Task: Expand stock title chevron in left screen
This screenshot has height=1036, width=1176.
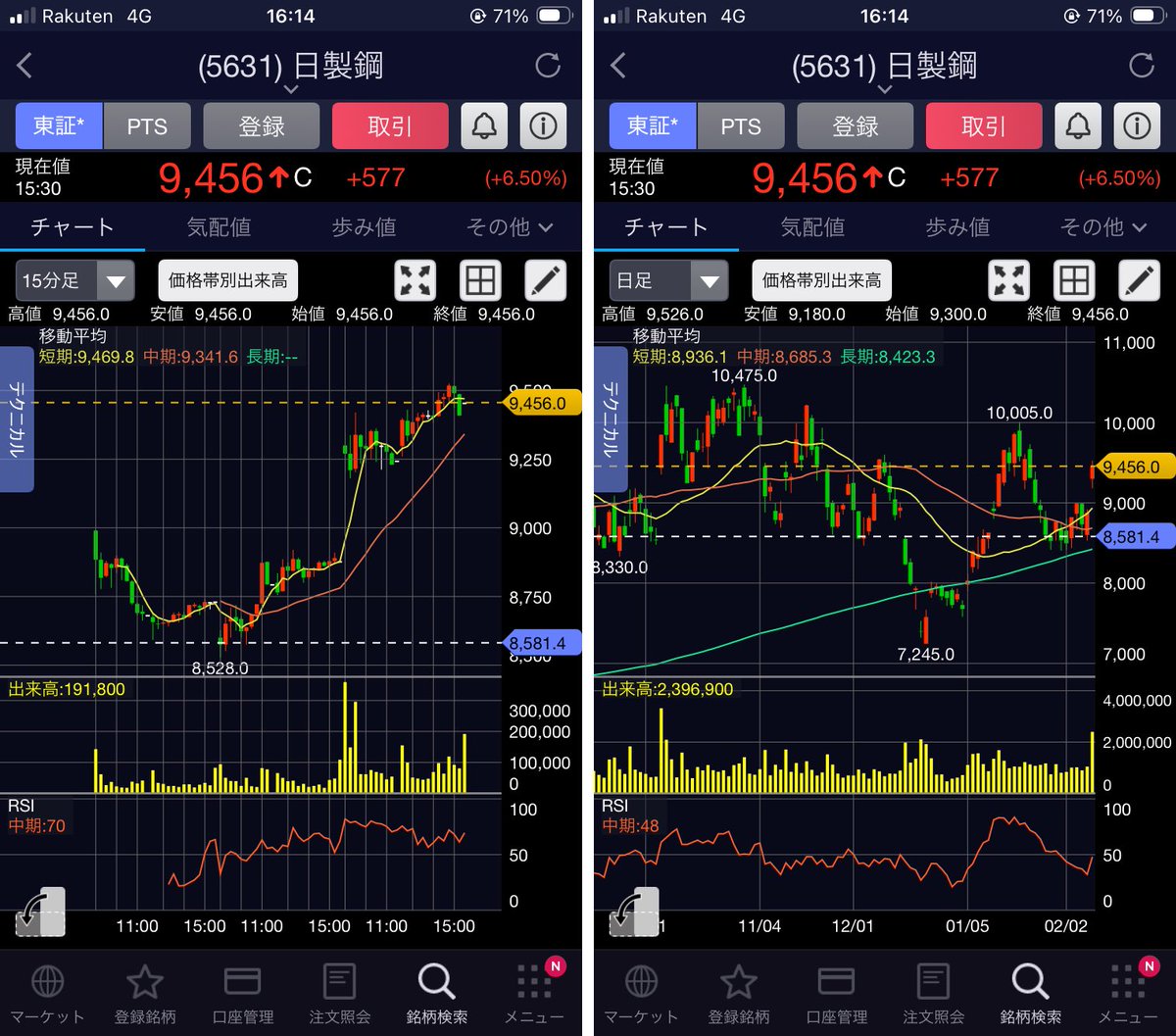Action: [x=291, y=89]
